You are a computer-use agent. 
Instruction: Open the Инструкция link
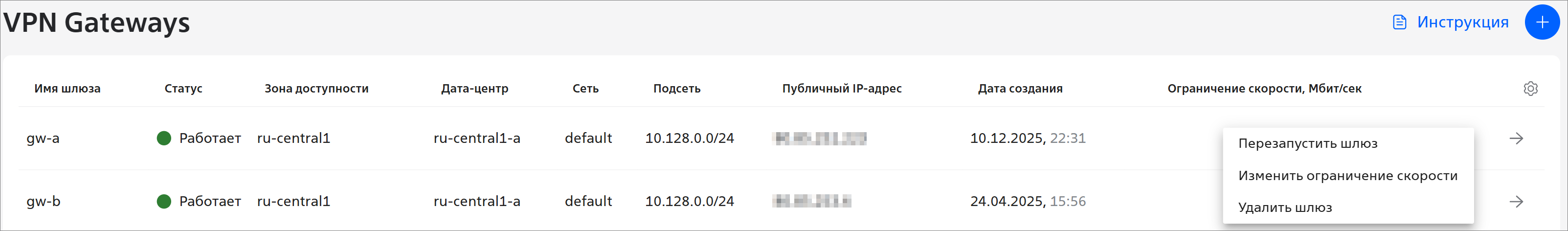tap(1462, 23)
